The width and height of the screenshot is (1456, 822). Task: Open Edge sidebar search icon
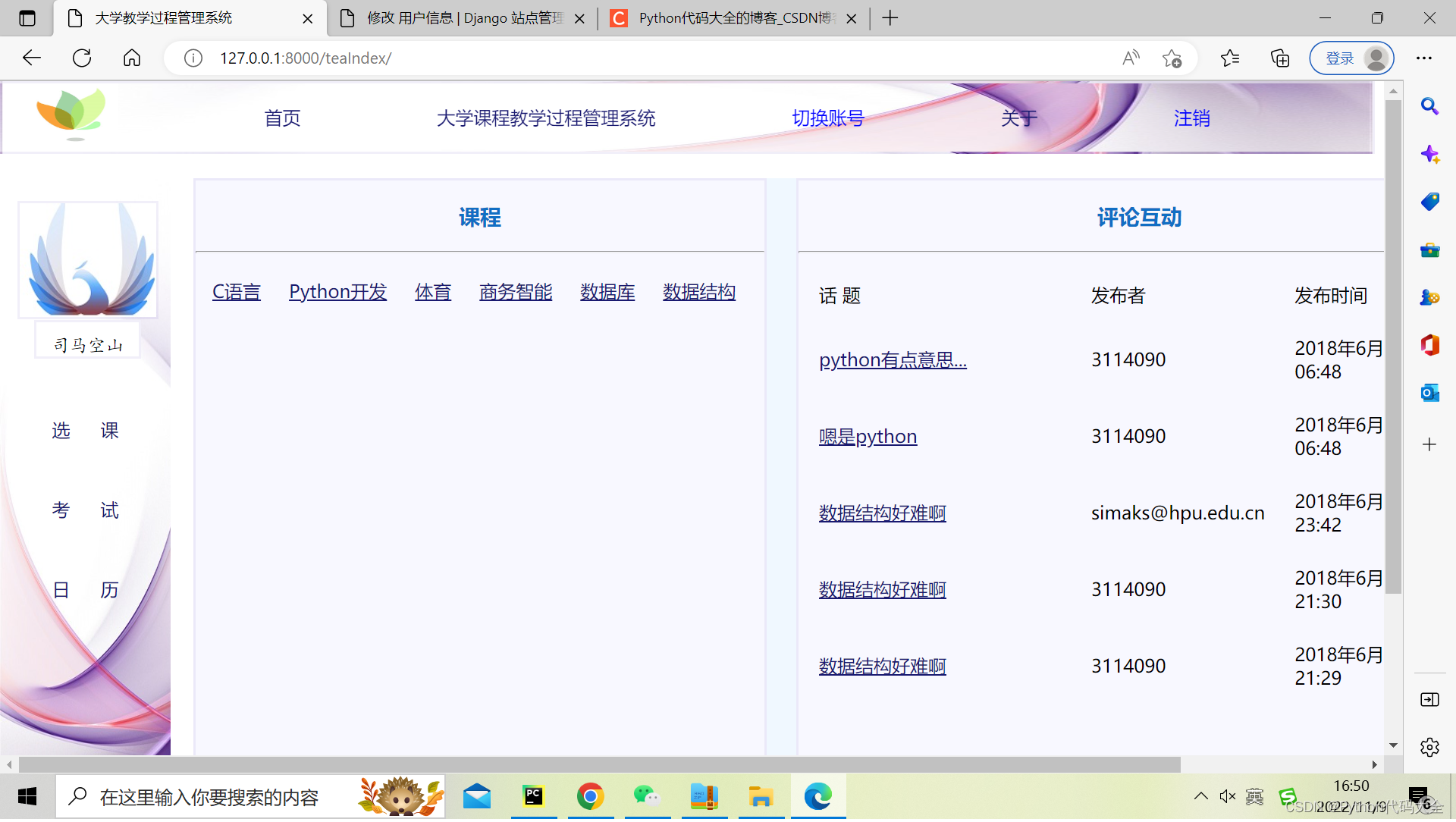pos(1429,106)
